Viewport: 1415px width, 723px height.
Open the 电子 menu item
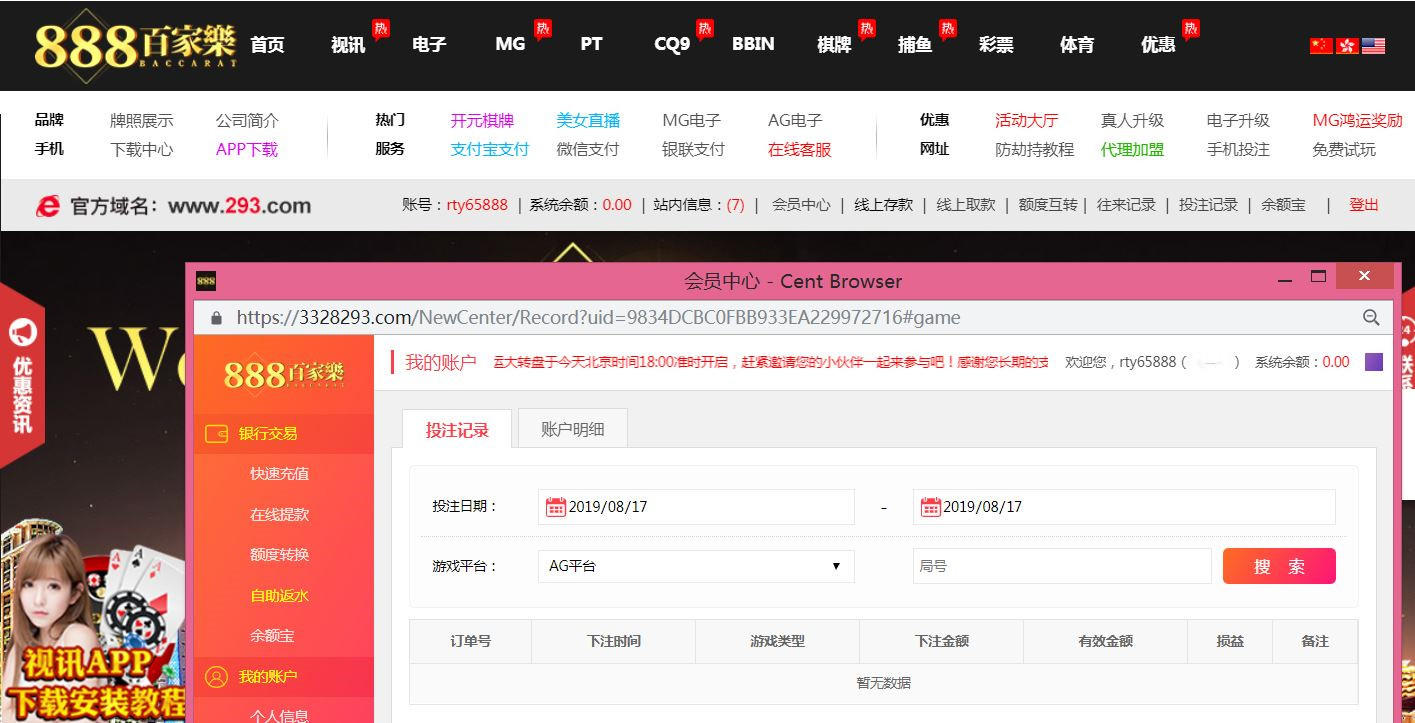click(429, 45)
